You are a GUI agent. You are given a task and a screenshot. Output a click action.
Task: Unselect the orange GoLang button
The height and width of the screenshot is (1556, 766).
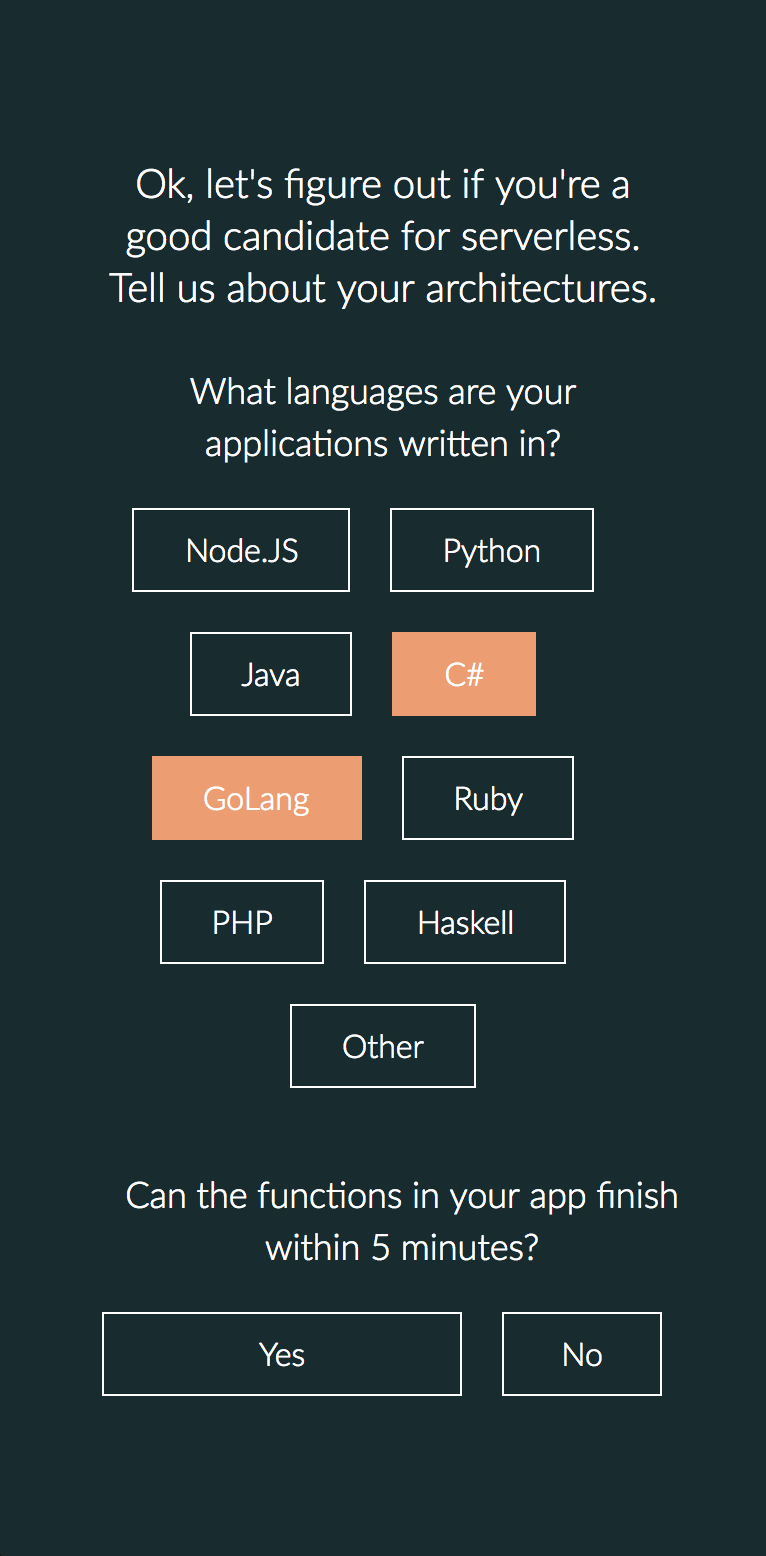pos(257,798)
